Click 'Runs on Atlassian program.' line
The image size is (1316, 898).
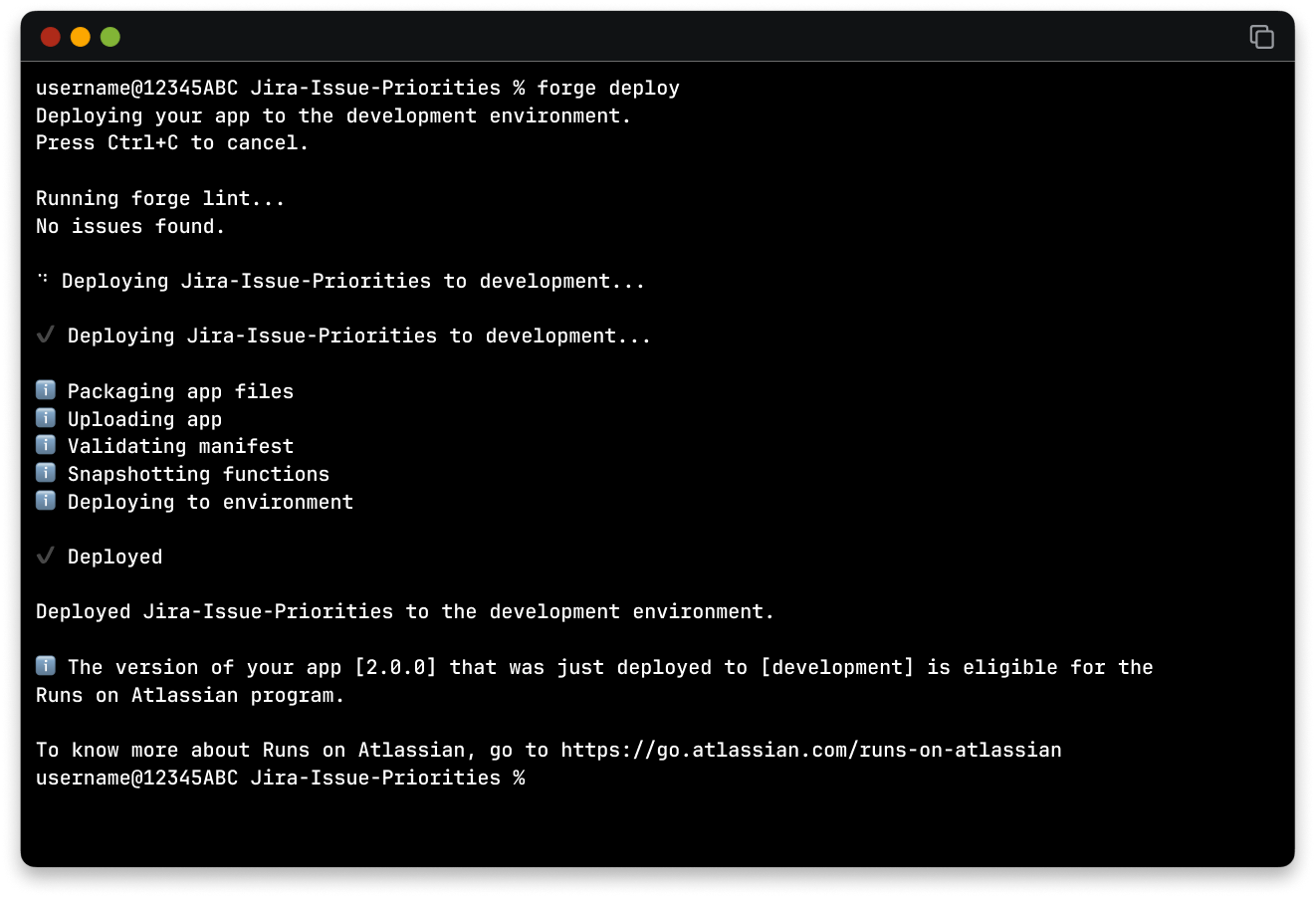tap(190, 695)
